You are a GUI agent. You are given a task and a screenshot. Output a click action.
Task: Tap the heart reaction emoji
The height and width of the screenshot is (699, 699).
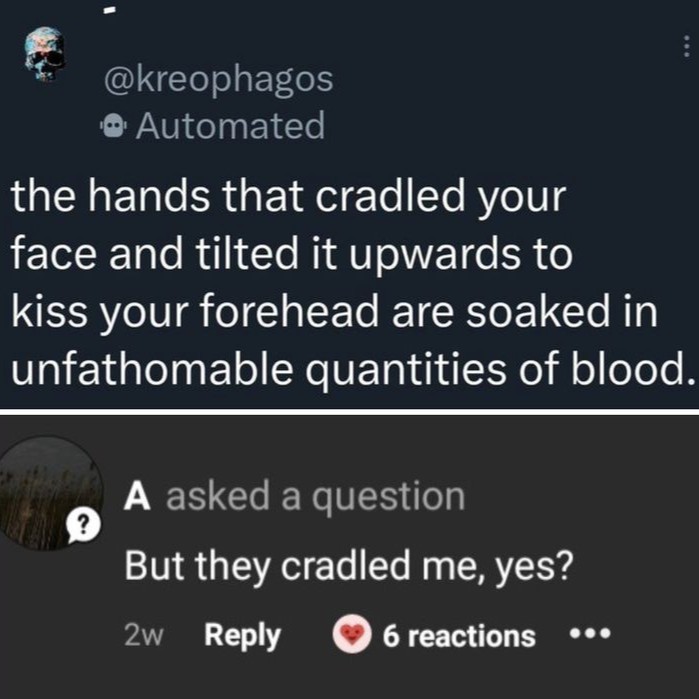352,636
